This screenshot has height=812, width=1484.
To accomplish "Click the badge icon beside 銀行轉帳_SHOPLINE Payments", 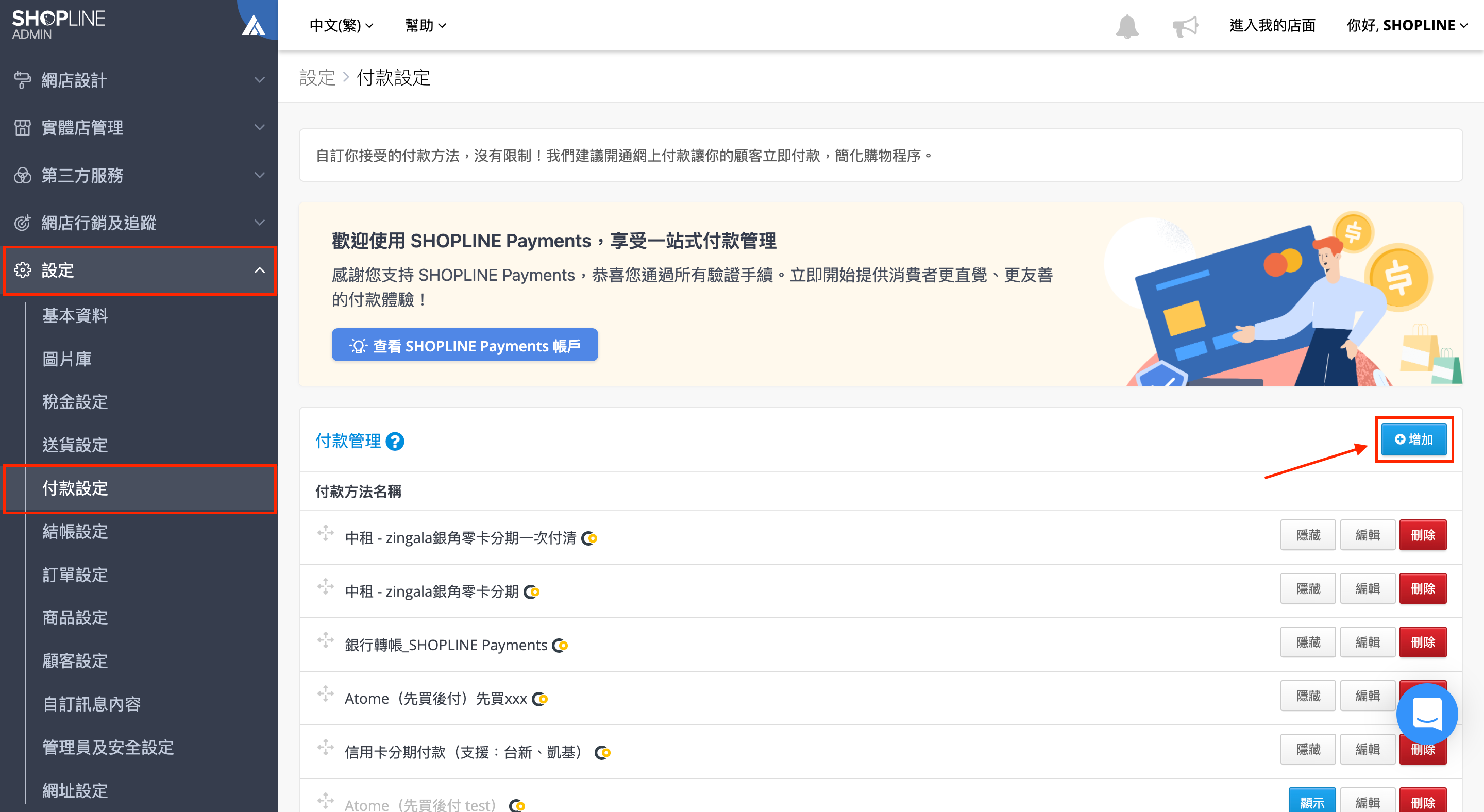I will pos(560,646).
